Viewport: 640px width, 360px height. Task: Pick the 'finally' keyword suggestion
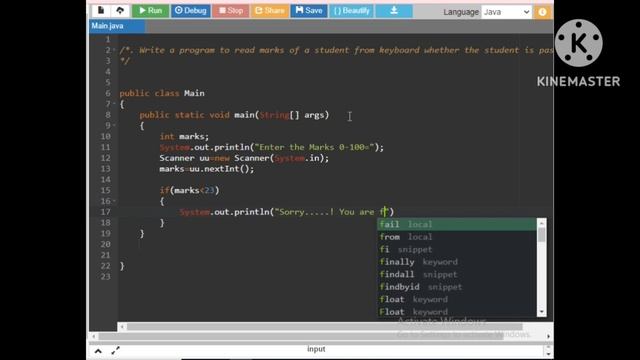pyautogui.click(x=457, y=262)
